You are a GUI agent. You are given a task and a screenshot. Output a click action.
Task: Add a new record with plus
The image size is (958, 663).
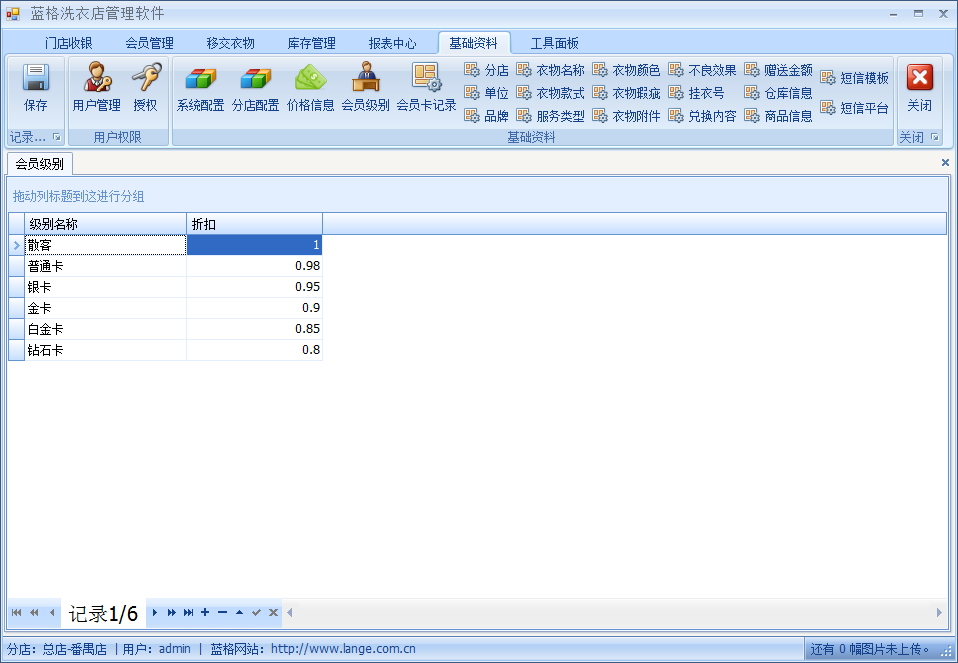205,612
